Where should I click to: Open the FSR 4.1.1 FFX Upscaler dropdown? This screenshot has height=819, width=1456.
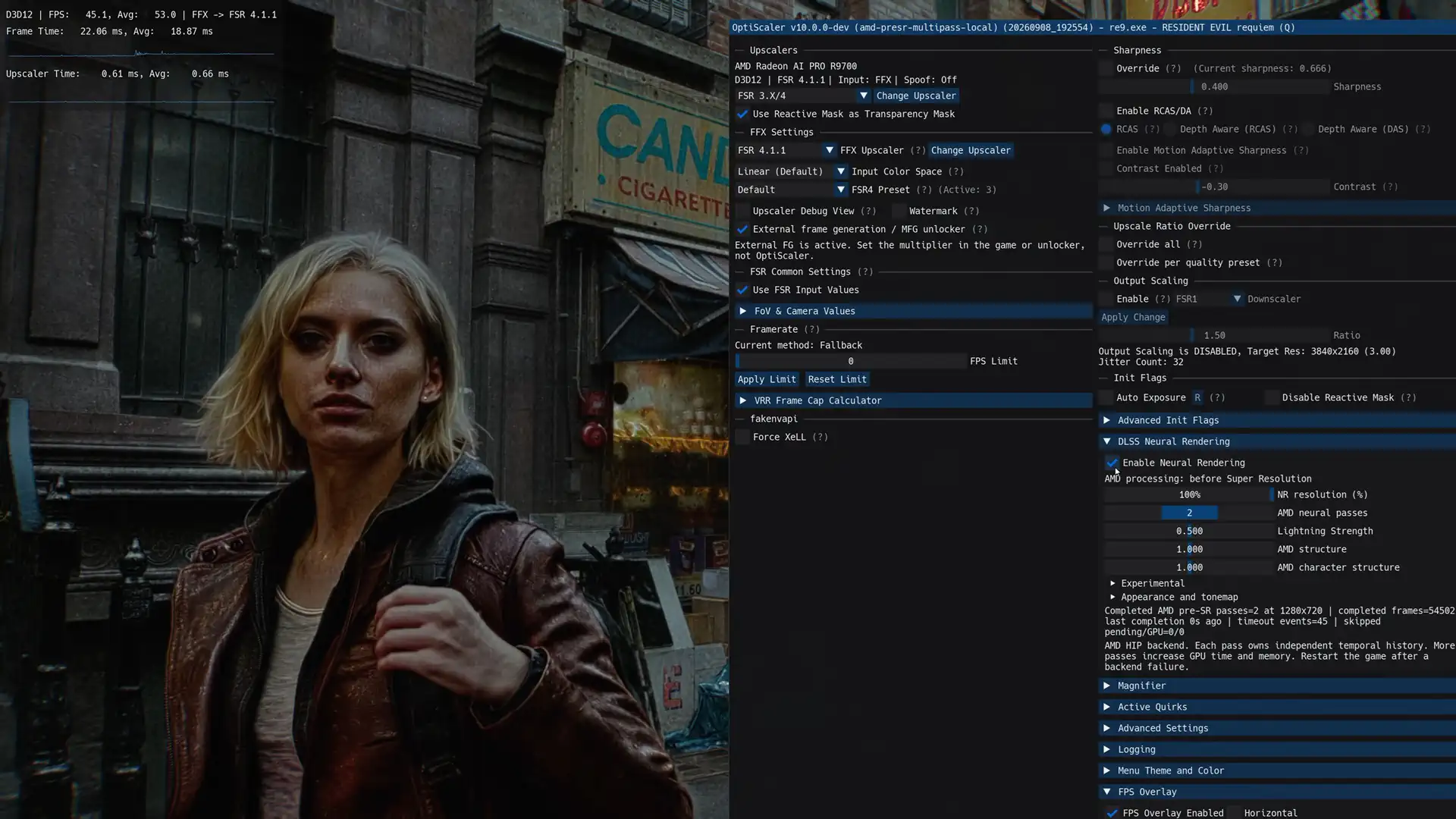tap(786, 150)
